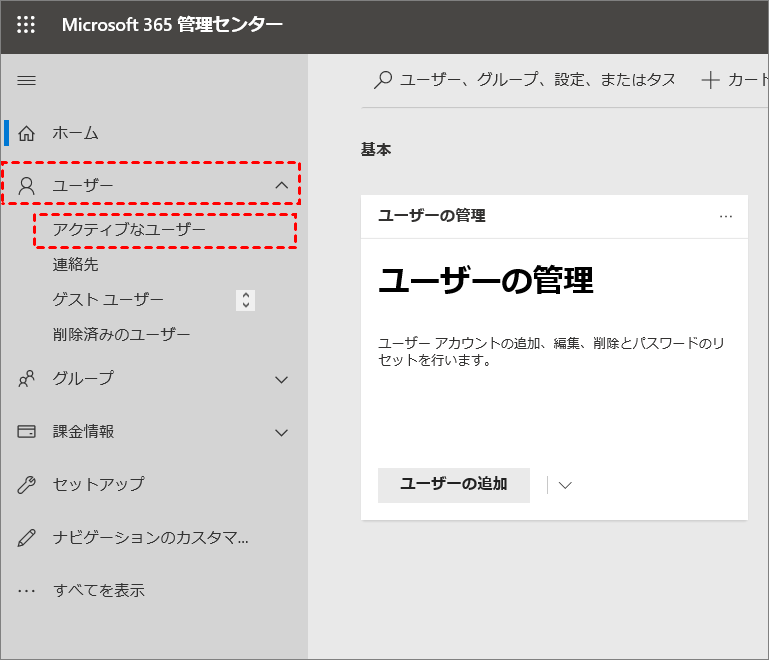This screenshot has width=769, height=660.
Task: Click the ユーザーの追加 button
Action: (x=454, y=485)
